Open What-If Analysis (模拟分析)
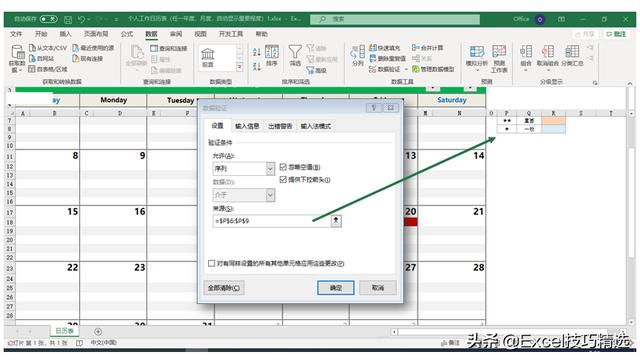Image resolution: width=640 pixels, height=360 pixels. coord(476,59)
